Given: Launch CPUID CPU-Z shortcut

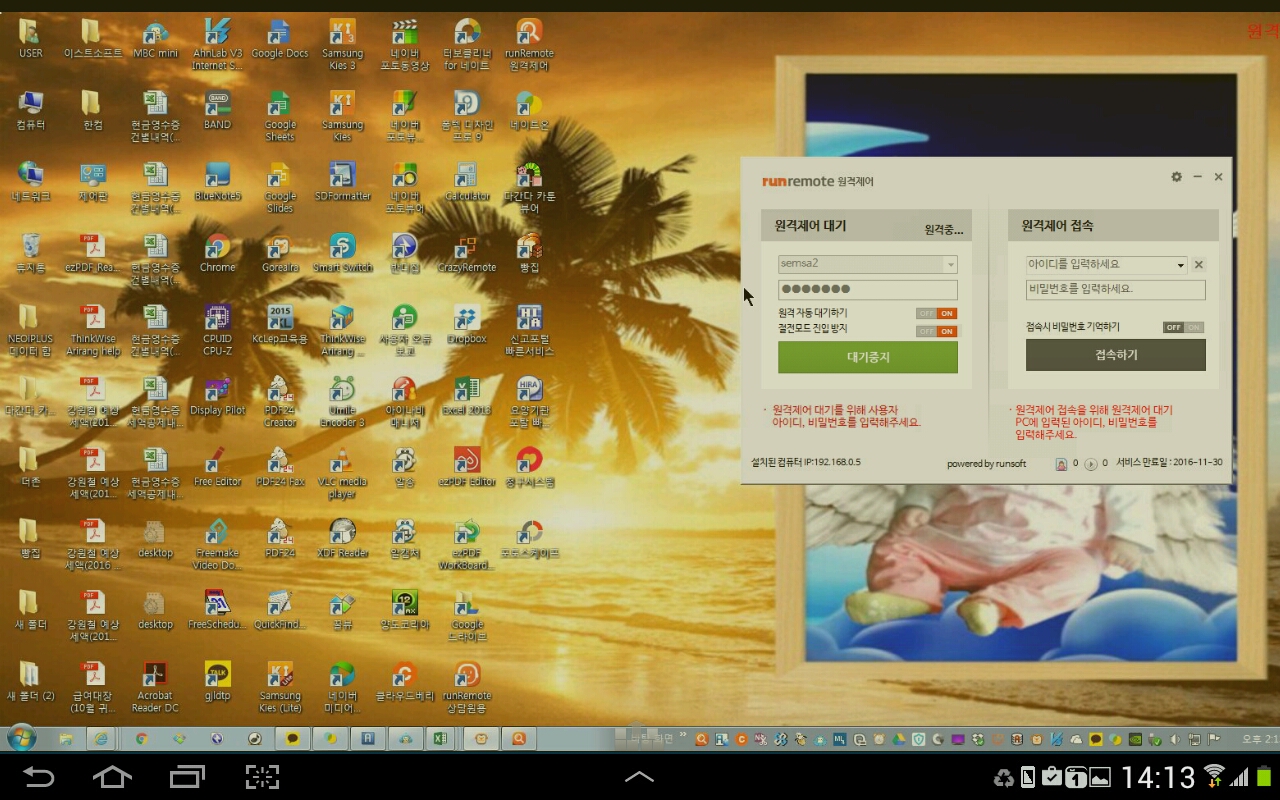Looking at the screenshot, I should click(217, 319).
